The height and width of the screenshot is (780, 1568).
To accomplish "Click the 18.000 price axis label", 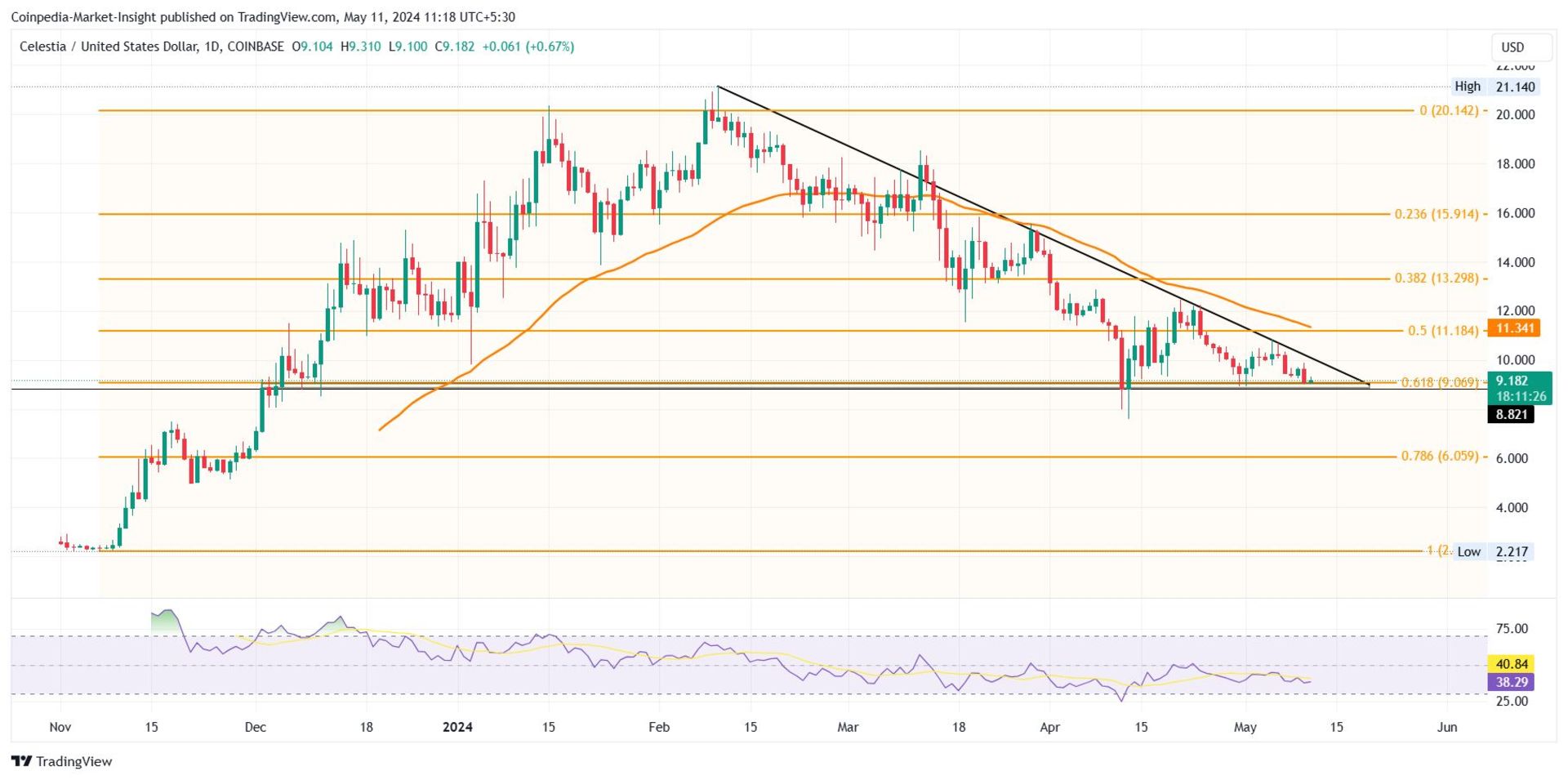I will pos(1515,163).
